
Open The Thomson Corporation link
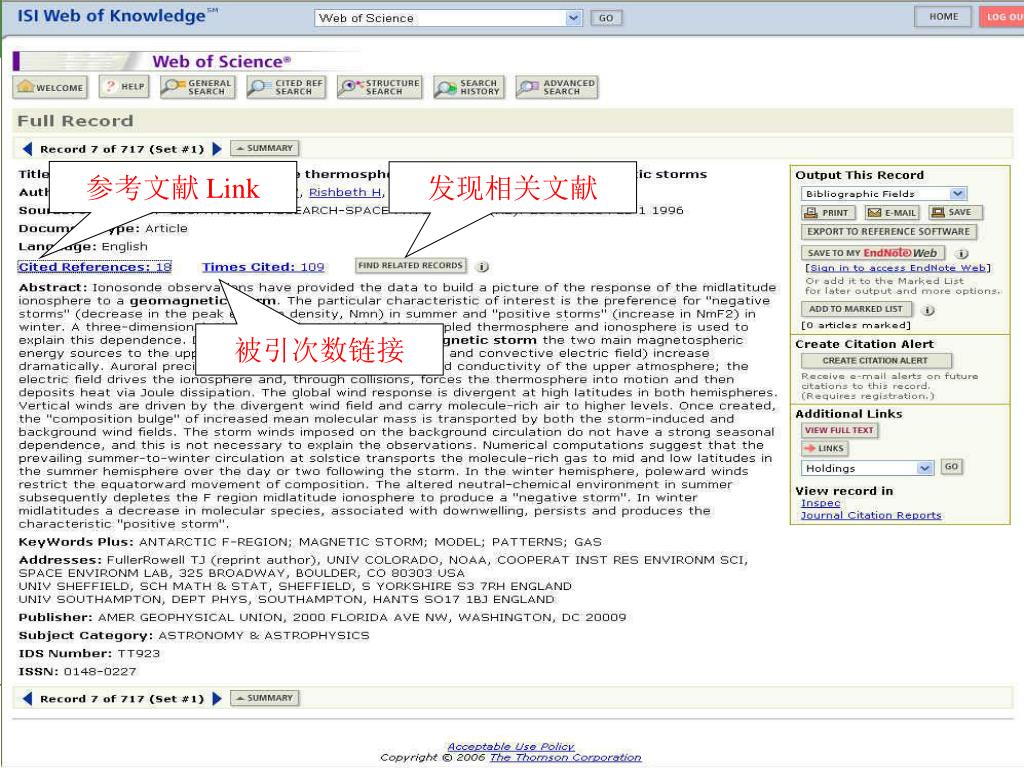pos(566,758)
